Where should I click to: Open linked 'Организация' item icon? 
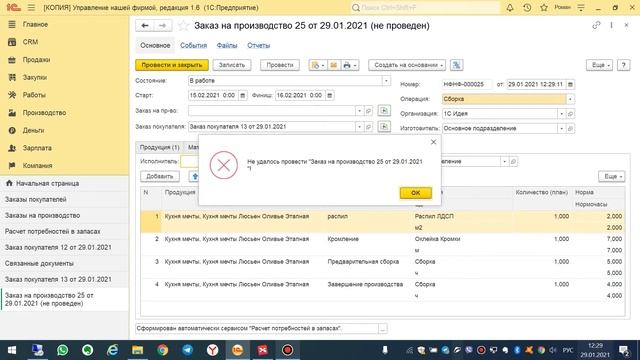(x=571, y=113)
